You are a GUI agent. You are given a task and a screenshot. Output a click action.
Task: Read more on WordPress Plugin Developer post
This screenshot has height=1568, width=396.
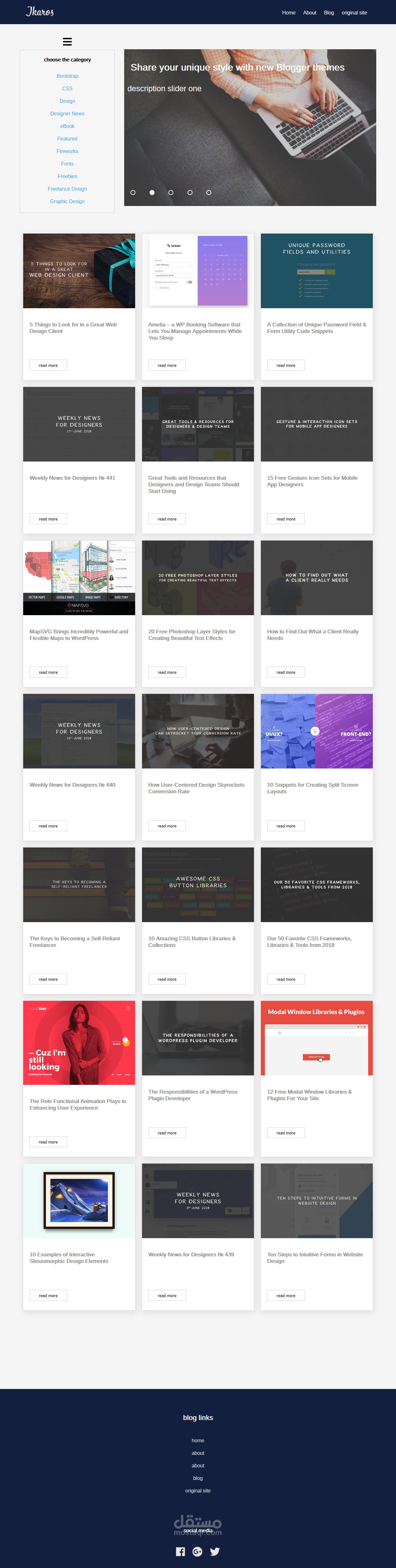[x=167, y=1133]
